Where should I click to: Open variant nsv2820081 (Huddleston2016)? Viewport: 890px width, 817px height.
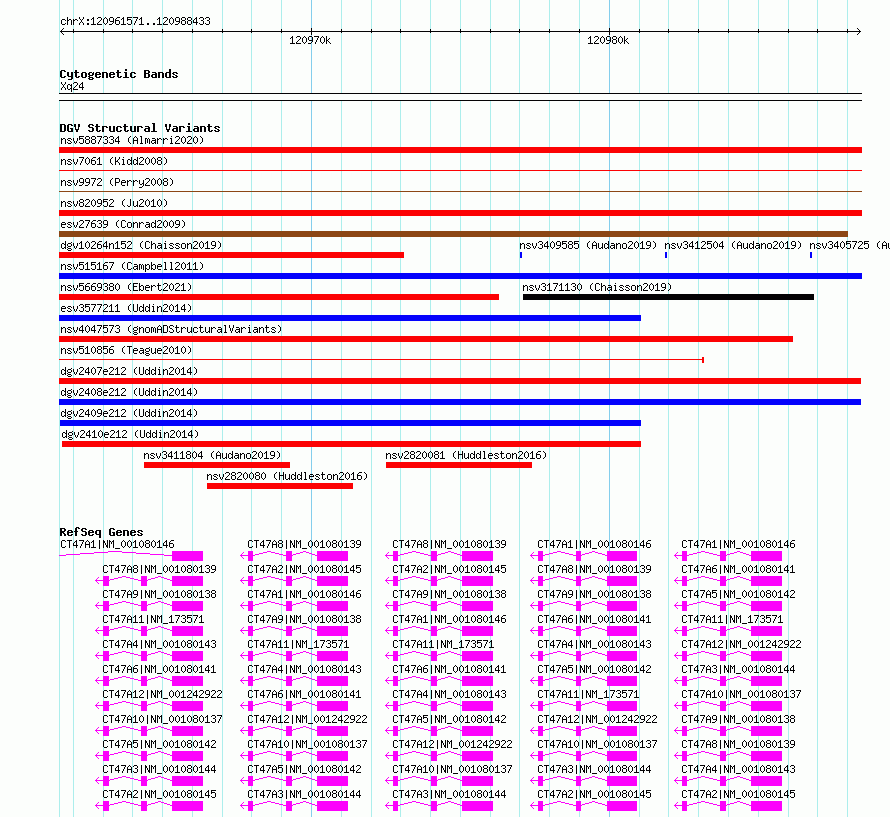(x=459, y=465)
